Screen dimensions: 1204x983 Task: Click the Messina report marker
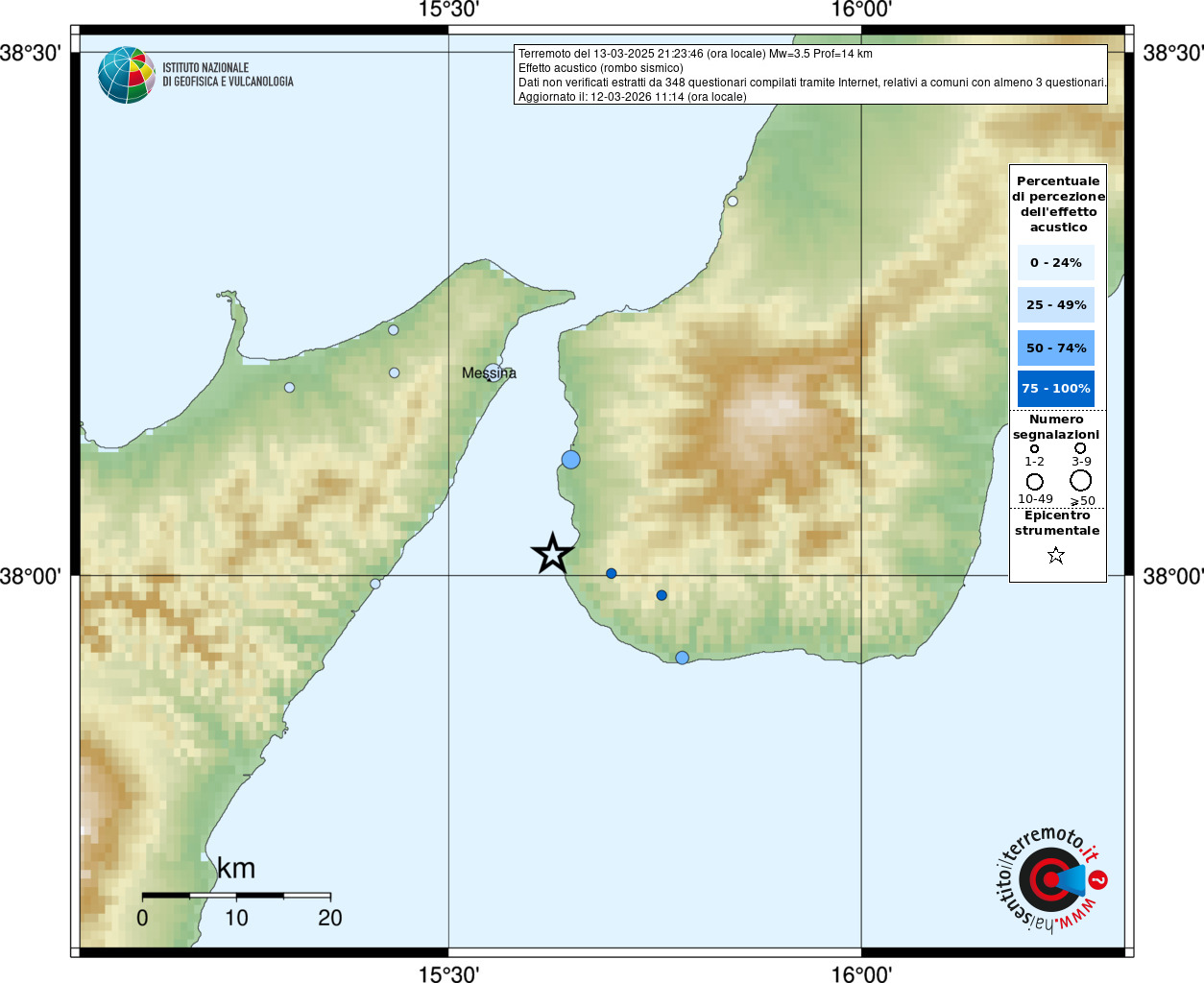tap(493, 372)
